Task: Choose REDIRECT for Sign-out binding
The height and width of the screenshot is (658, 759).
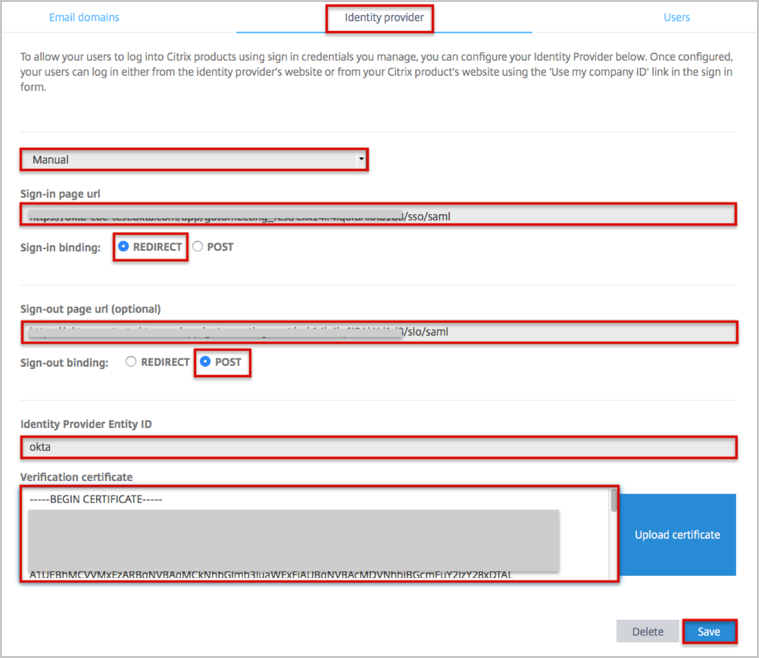Action: (x=131, y=362)
